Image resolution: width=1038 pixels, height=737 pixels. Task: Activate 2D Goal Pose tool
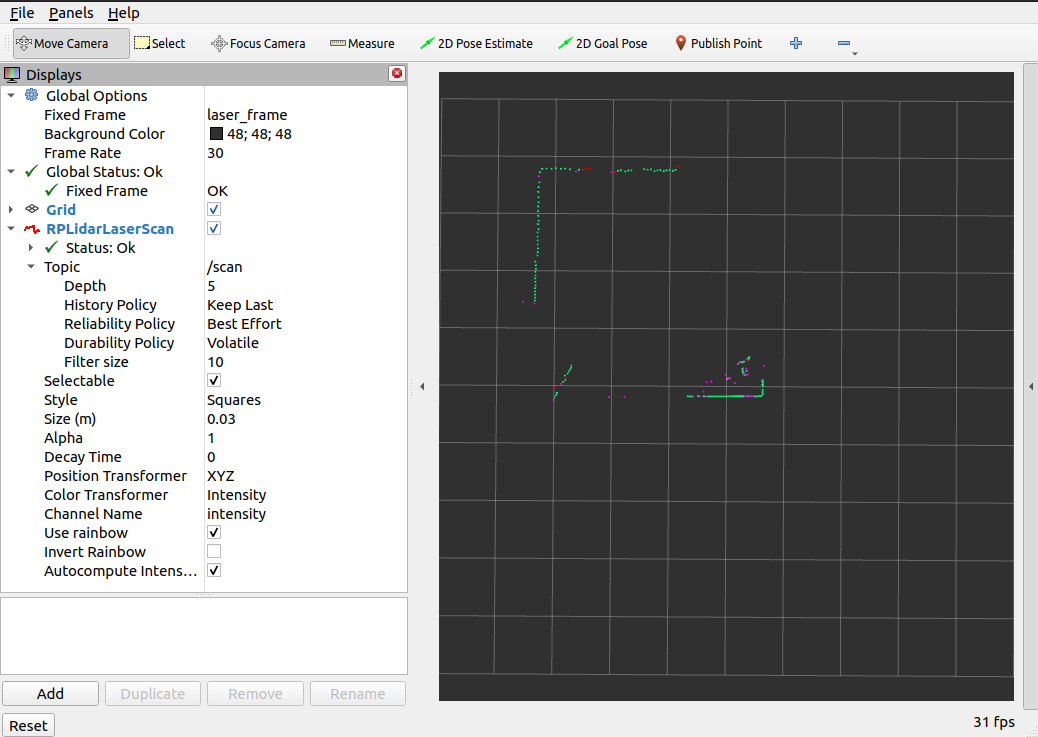602,43
